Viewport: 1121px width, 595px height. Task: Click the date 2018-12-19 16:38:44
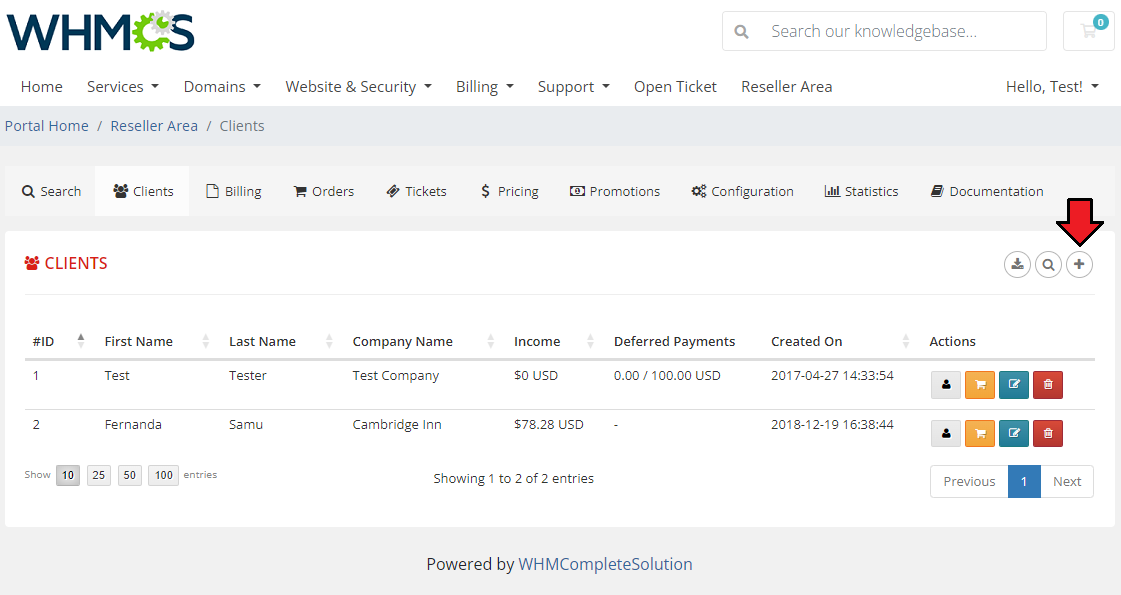tap(832, 424)
